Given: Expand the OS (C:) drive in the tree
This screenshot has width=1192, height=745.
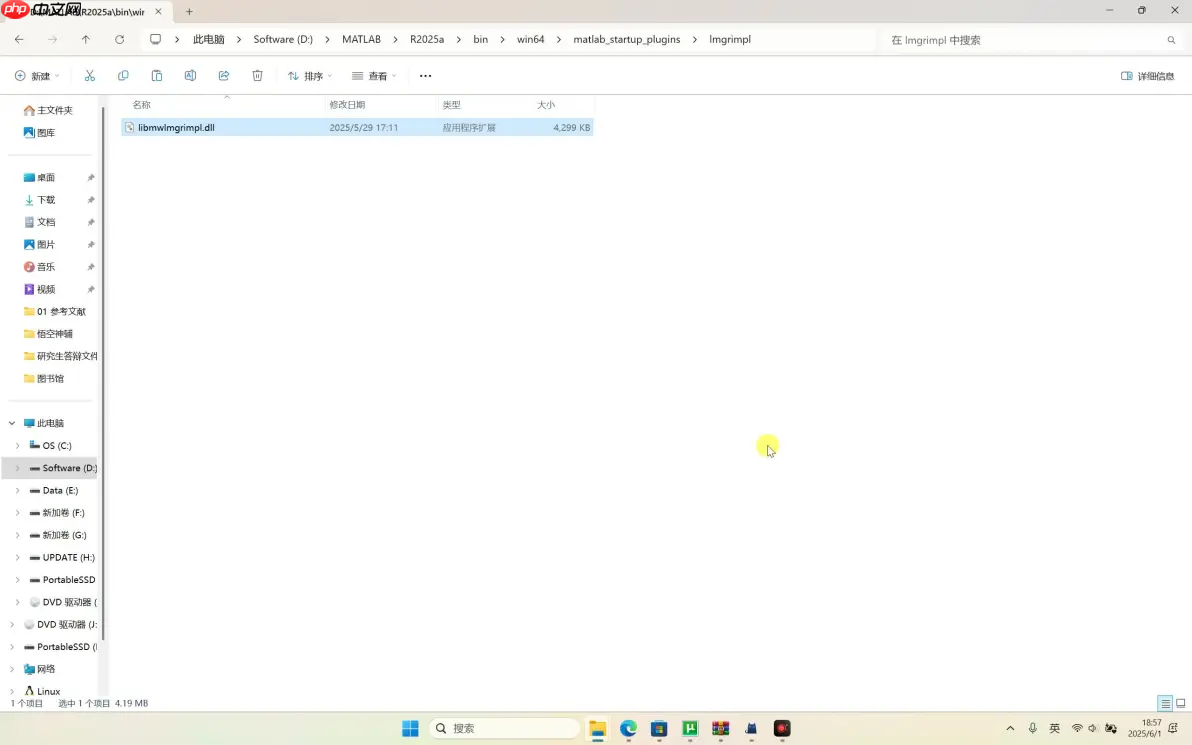Looking at the screenshot, I should click(x=18, y=445).
